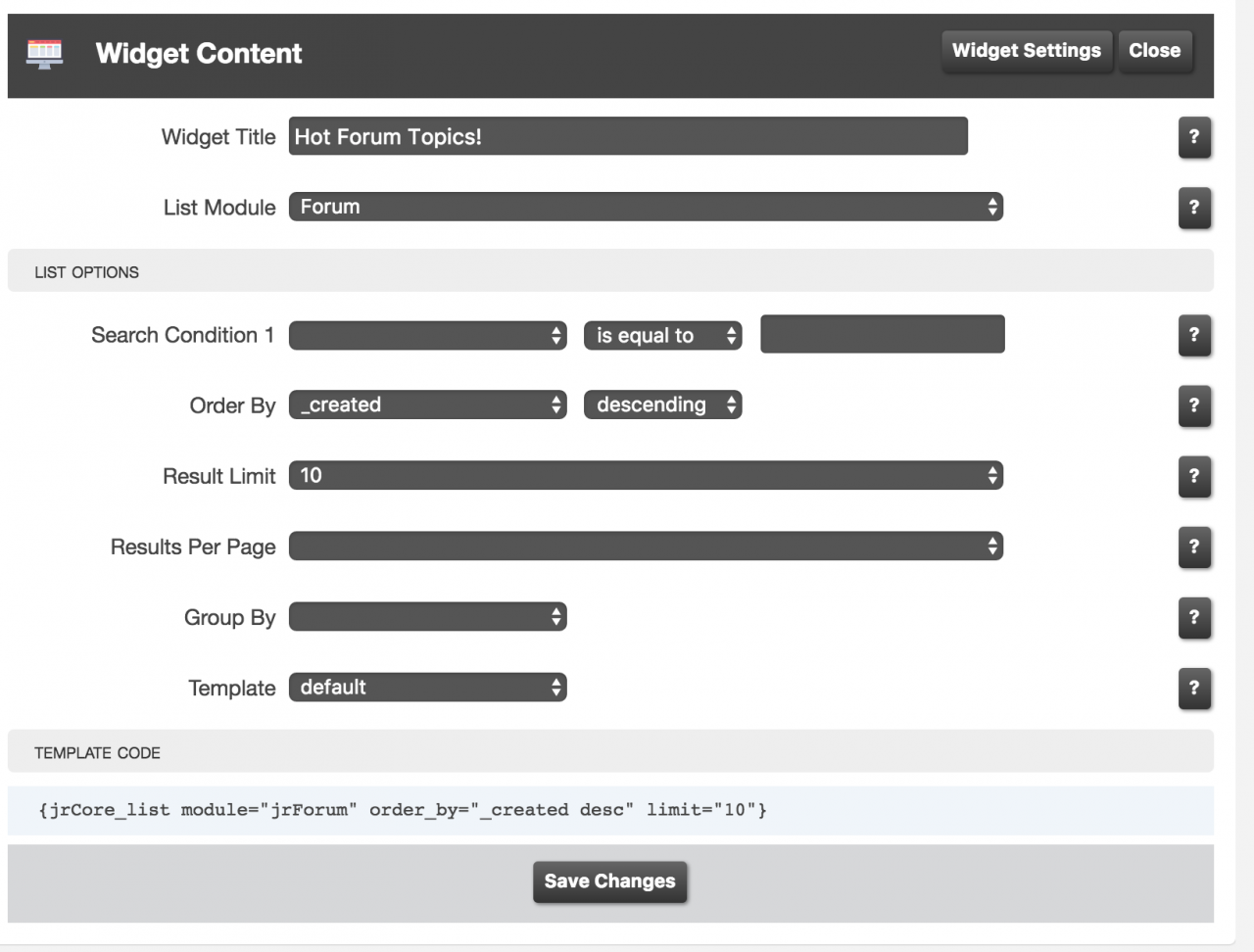The height and width of the screenshot is (952, 1254).
Task: Click the Widget Settings button
Action: 1026,51
